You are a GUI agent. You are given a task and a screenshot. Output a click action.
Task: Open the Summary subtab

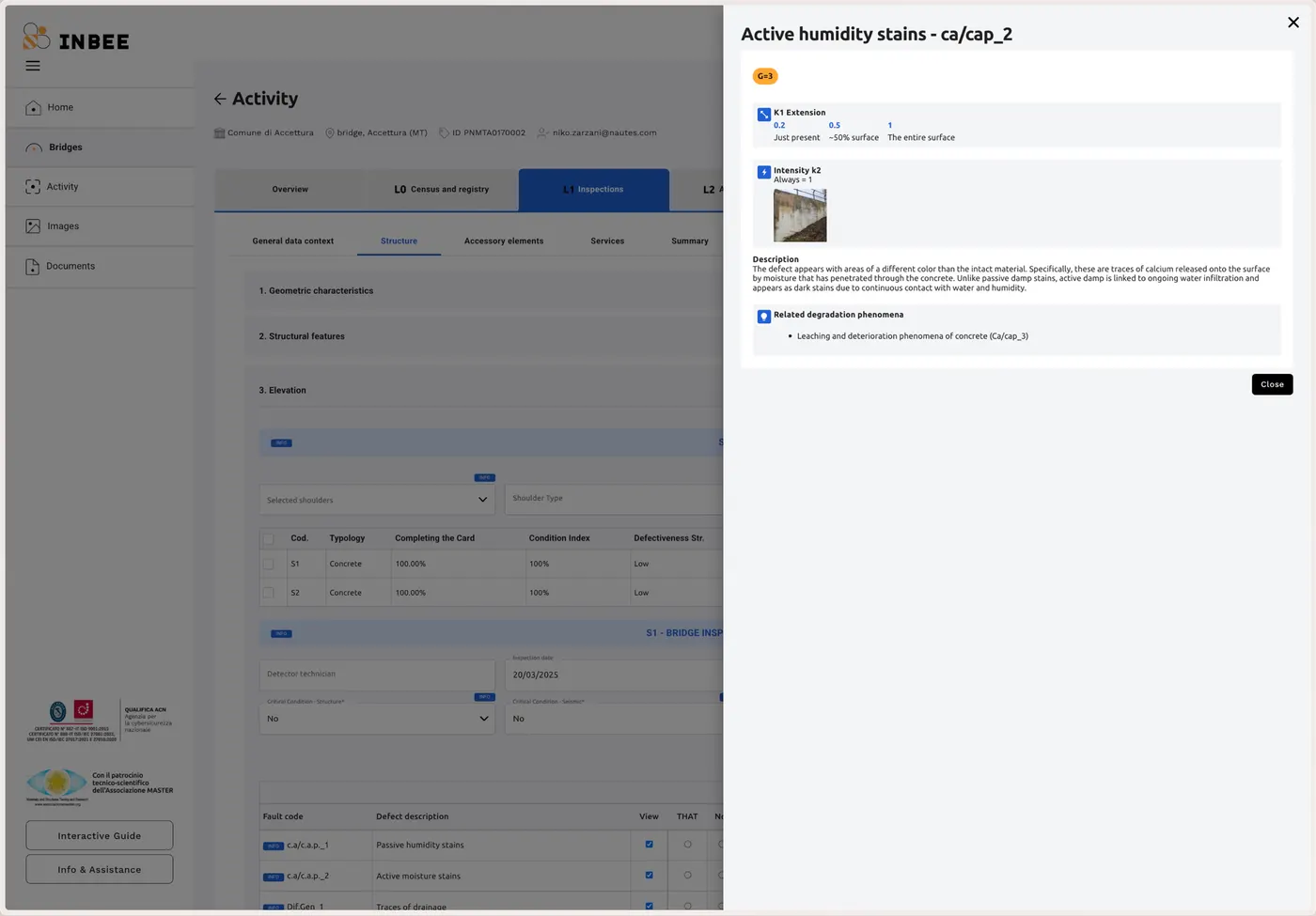pos(690,241)
